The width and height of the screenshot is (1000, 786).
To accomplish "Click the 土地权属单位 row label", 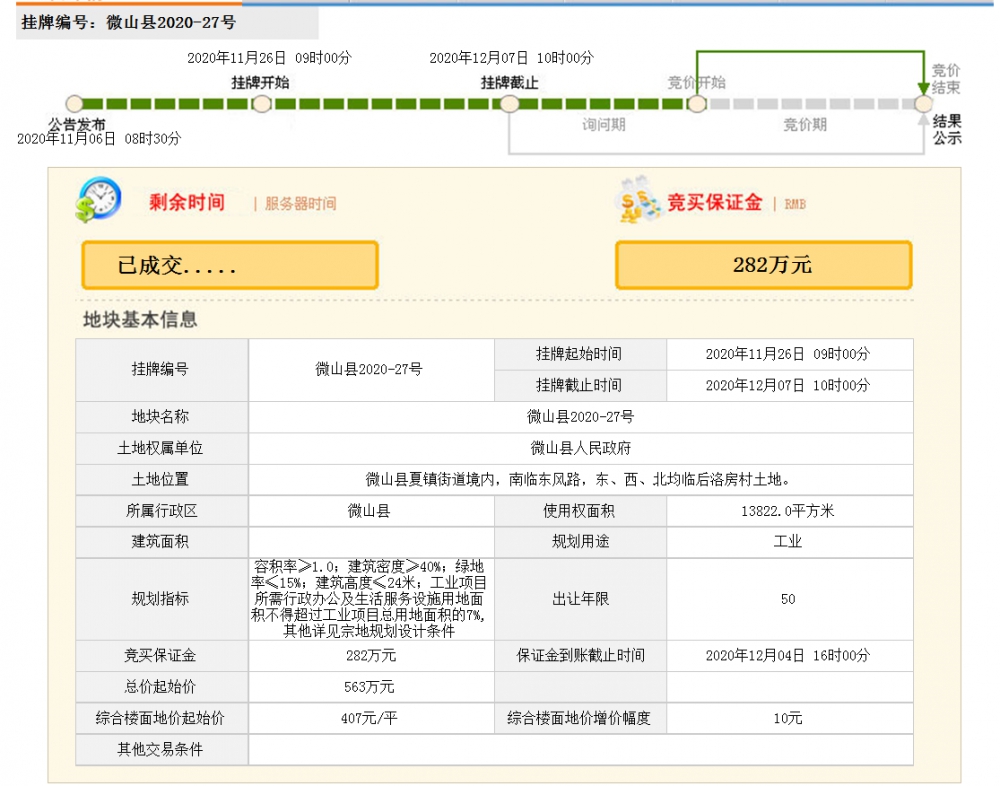I will tap(161, 448).
